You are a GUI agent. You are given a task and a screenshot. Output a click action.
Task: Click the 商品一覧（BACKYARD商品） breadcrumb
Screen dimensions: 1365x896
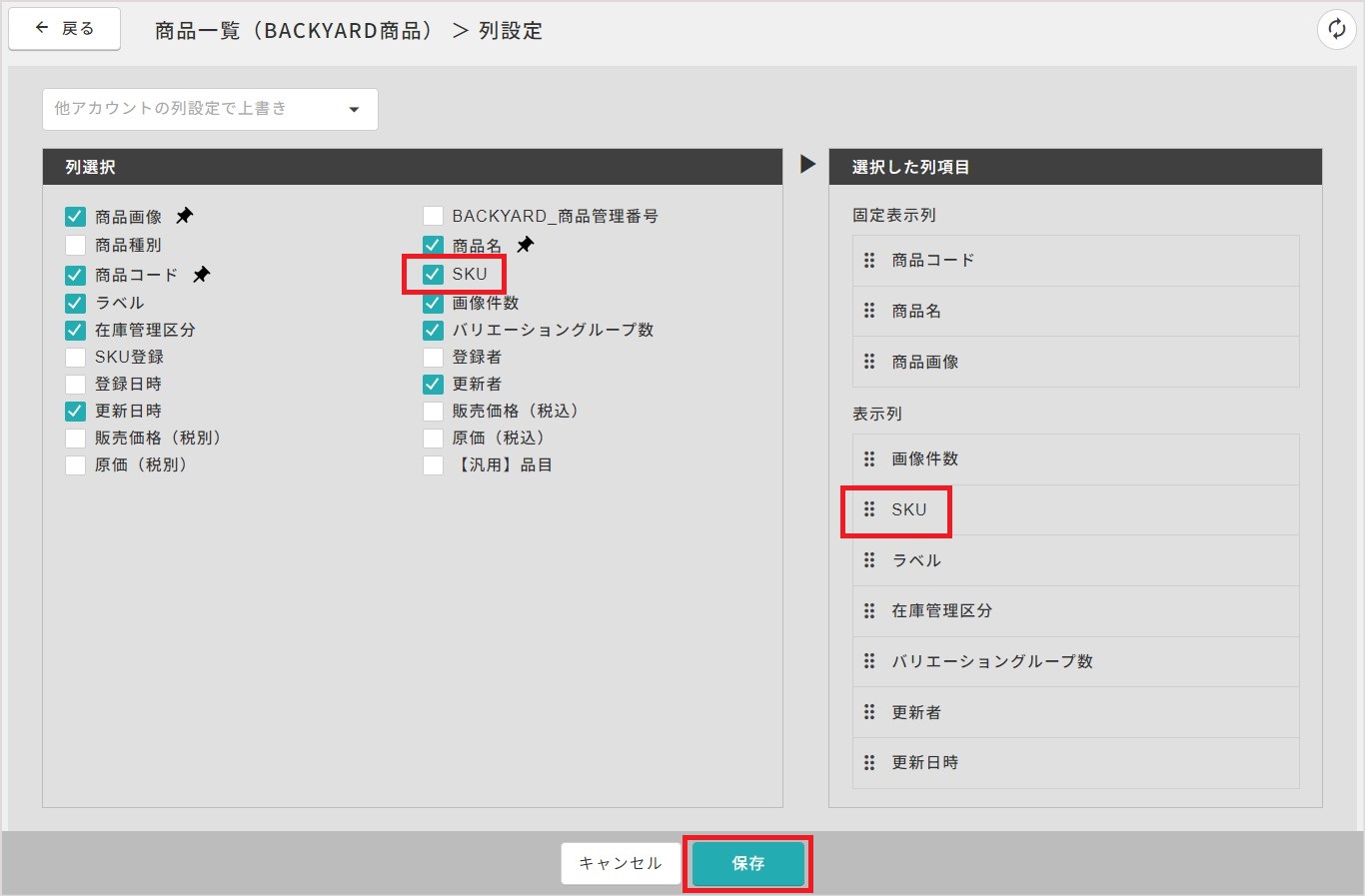(x=297, y=31)
